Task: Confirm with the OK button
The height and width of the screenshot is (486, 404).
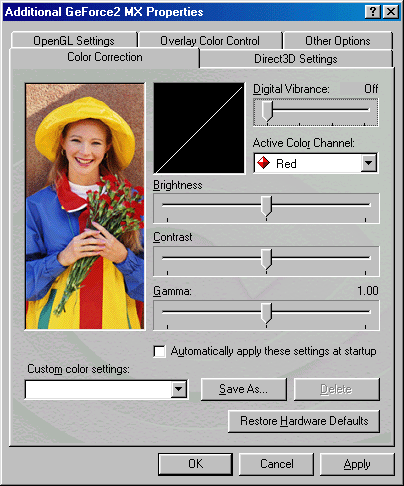Action: 195,464
